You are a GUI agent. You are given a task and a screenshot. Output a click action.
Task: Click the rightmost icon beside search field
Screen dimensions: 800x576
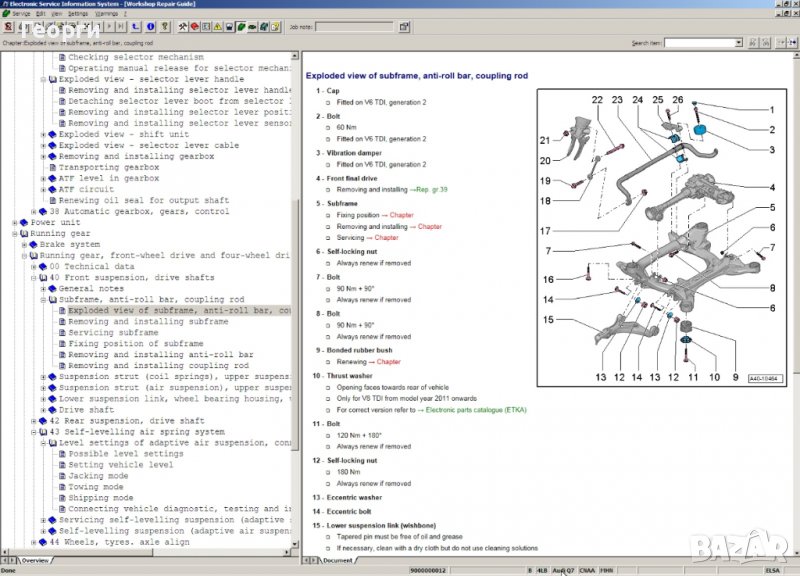coord(791,43)
